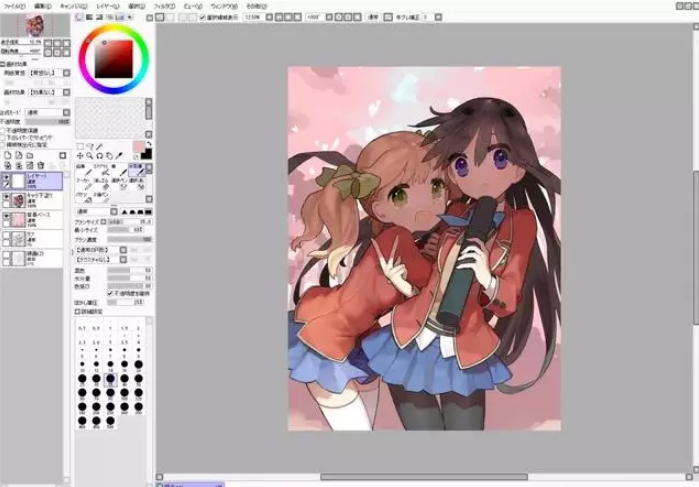
Task: Show the RGB slider panel icon
Action: pos(90,17)
